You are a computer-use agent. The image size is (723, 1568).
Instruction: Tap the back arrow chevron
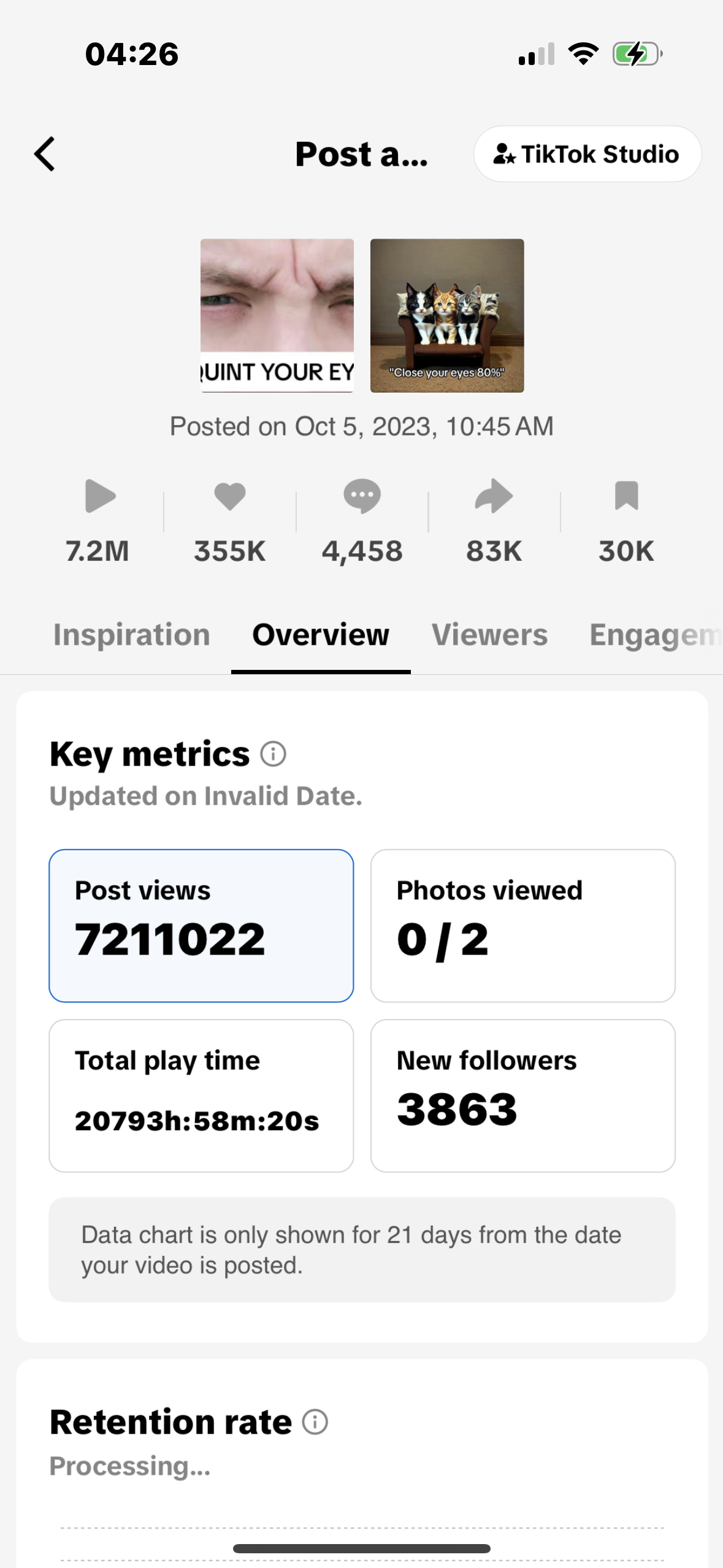[x=45, y=154]
